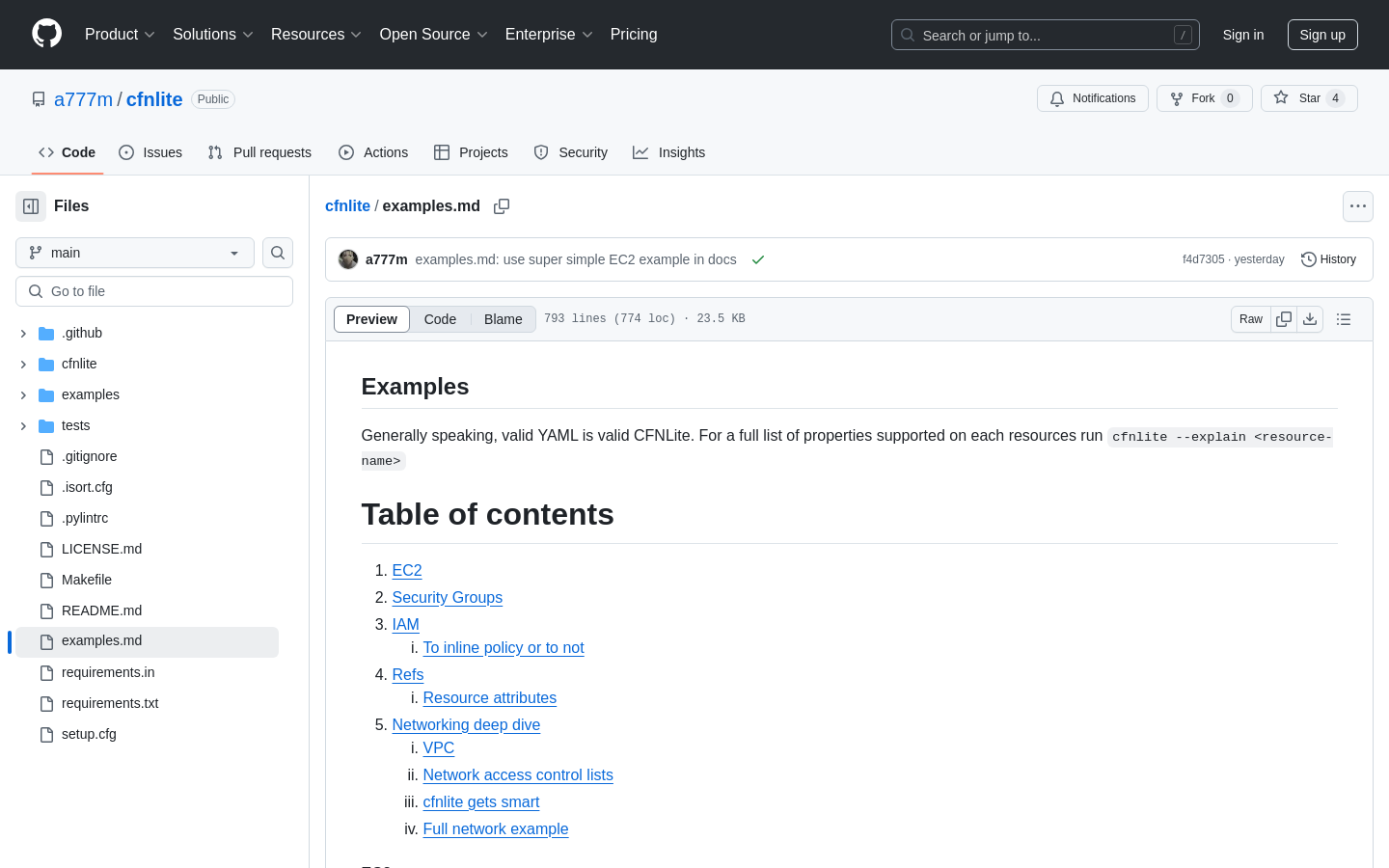The height and width of the screenshot is (868, 1389).
Task: Switch to the Security tab
Action: [570, 152]
